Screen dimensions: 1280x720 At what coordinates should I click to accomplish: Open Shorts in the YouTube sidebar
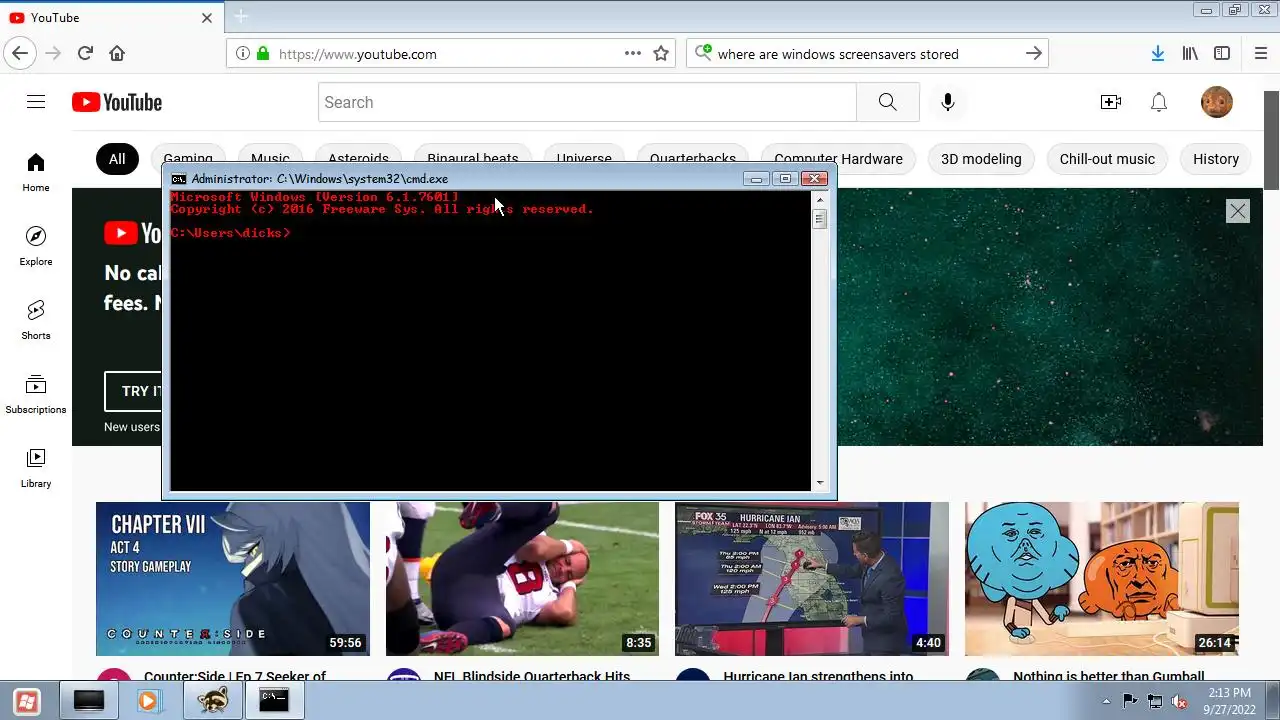point(36,320)
